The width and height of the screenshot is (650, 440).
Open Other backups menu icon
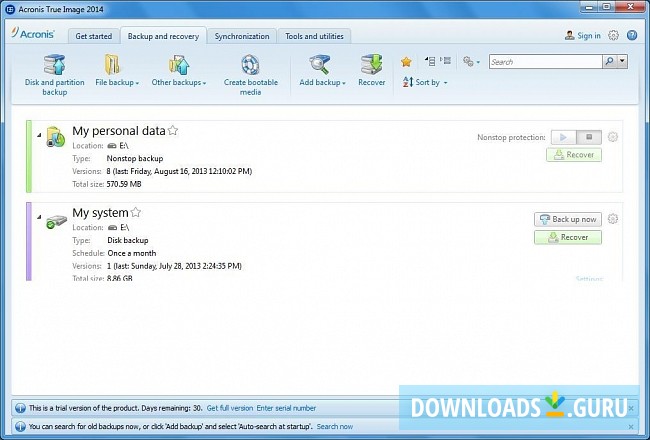179,65
